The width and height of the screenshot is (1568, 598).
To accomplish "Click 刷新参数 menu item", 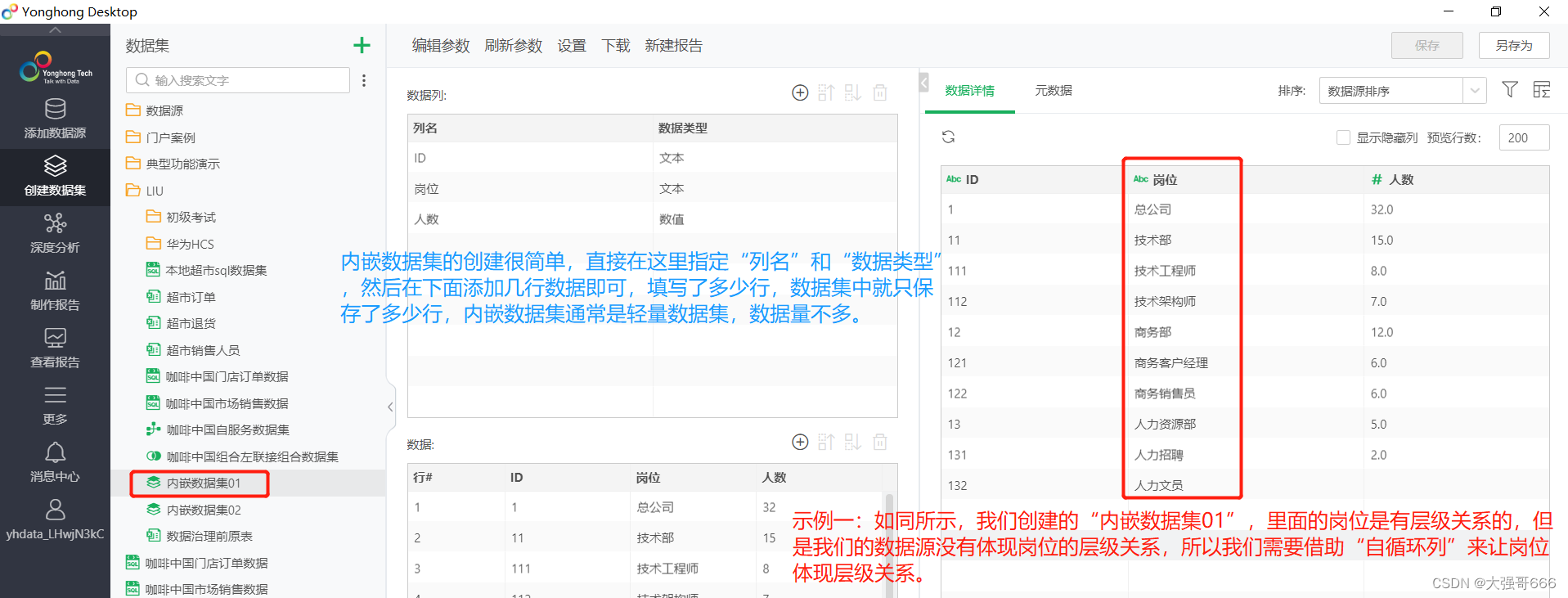I will click(514, 46).
